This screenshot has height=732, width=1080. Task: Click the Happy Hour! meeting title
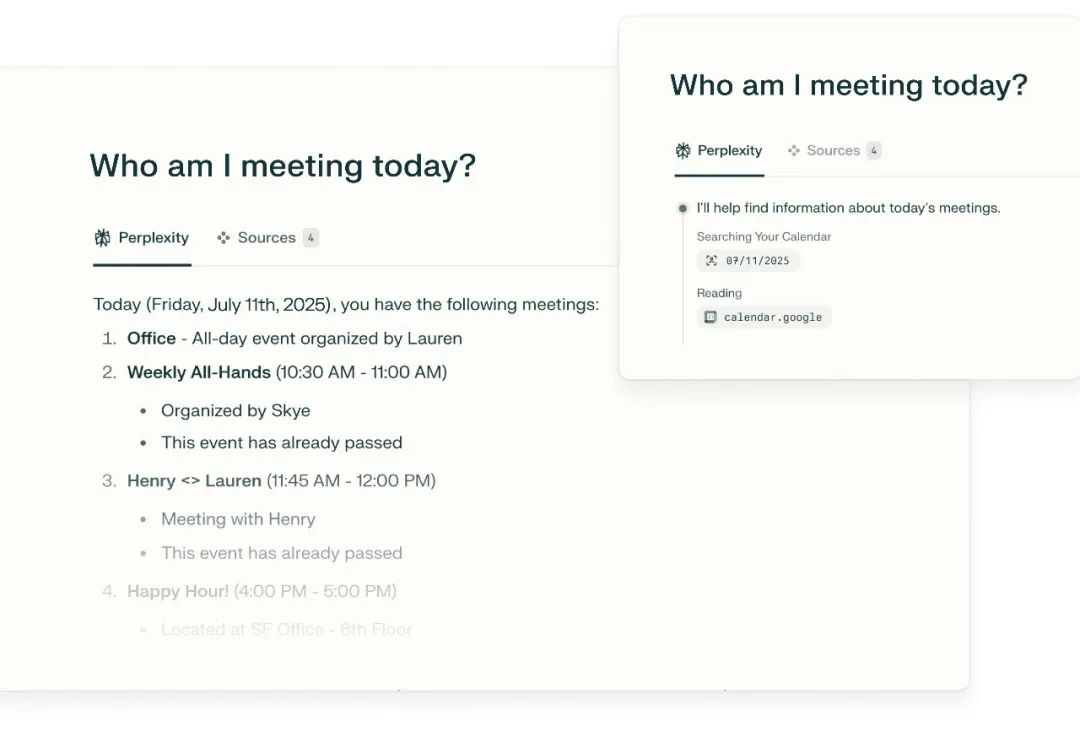coord(178,591)
